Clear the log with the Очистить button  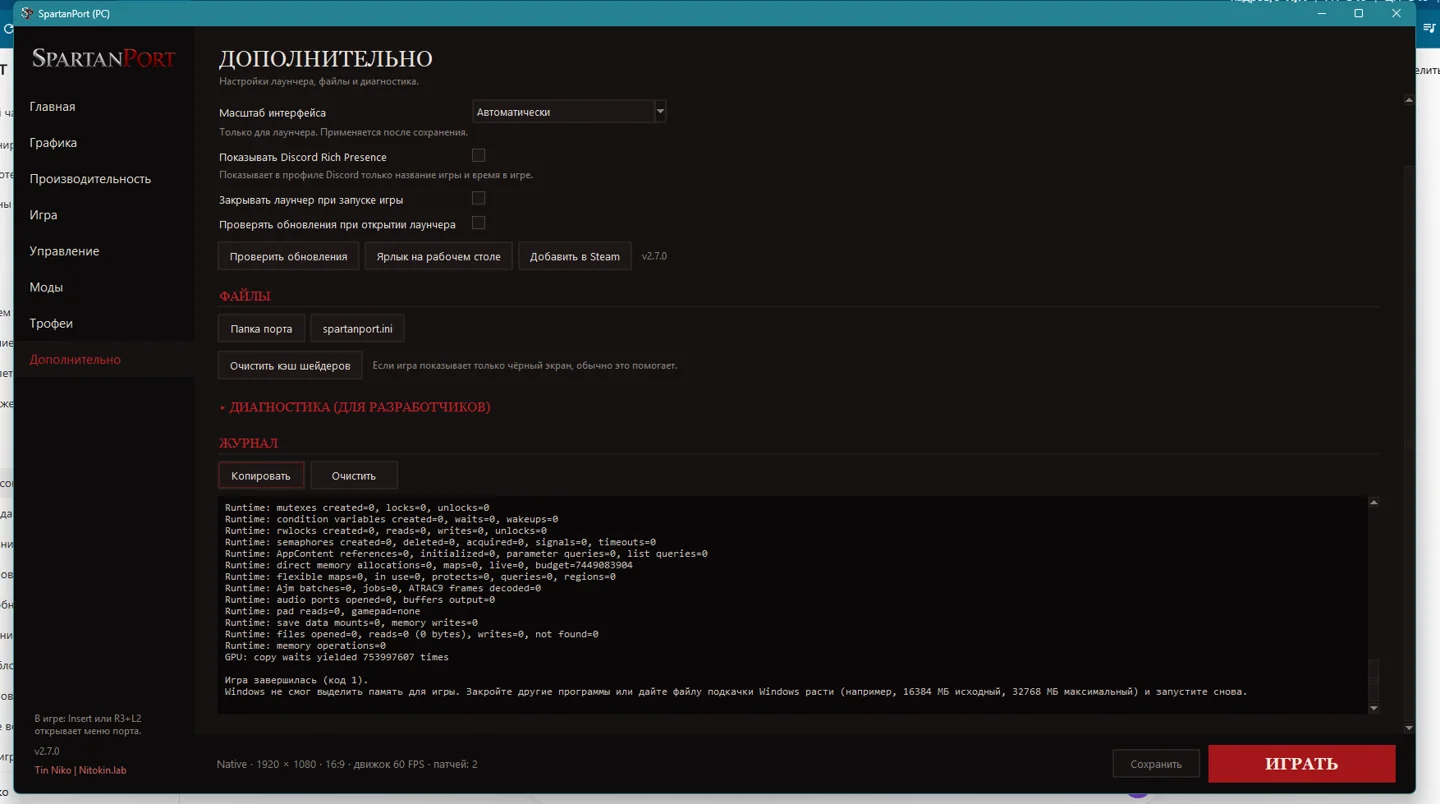[354, 475]
